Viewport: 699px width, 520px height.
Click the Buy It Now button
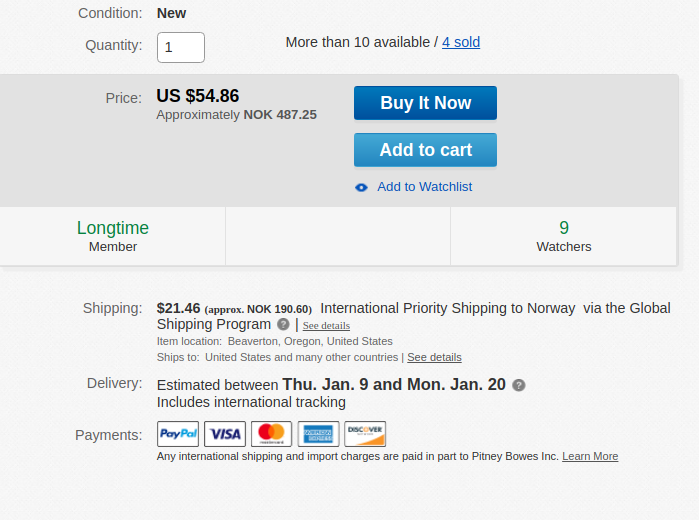(425, 103)
